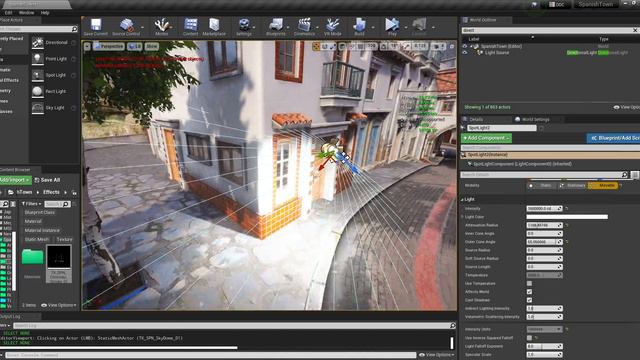Viewport: 640px width, 360px height.
Task: Open Content Browser View Options
Action: 59,305
